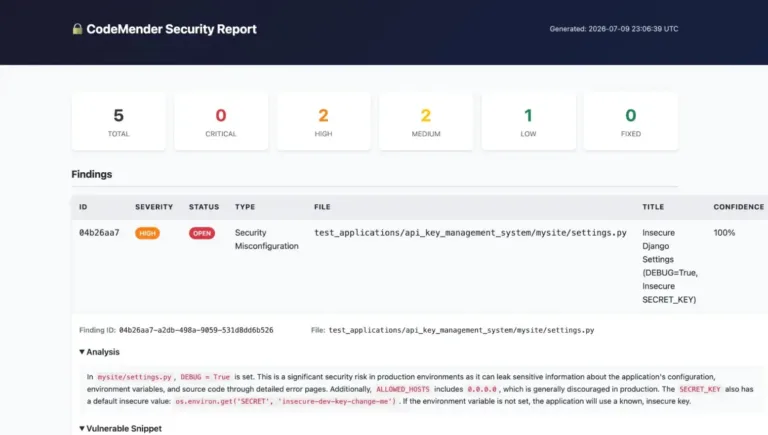768x435 pixels.
Task: Collapse the Vulnerable Snippet section
Action: coord(120,428)
